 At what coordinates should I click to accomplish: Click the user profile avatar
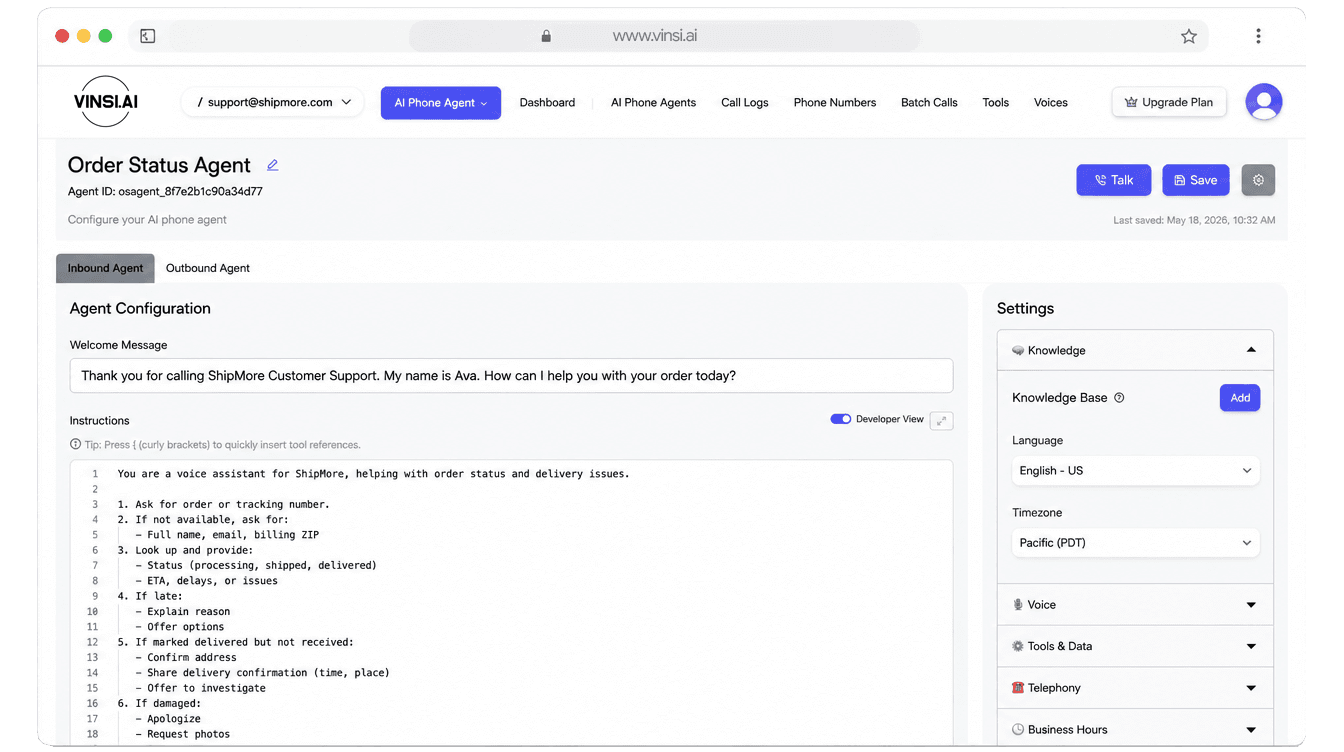(1264, 102)
